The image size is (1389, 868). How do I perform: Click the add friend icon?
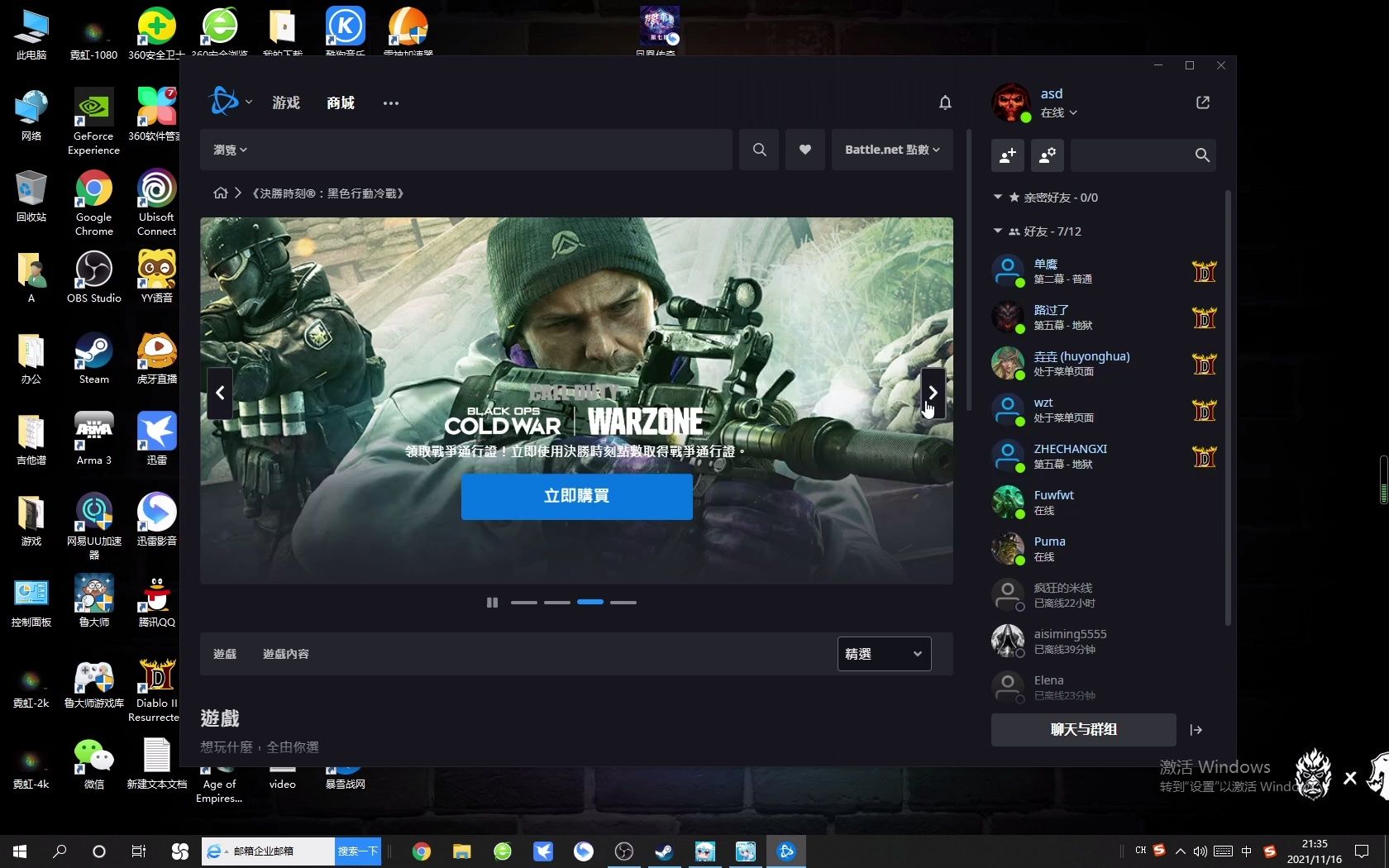(1008, 155)
